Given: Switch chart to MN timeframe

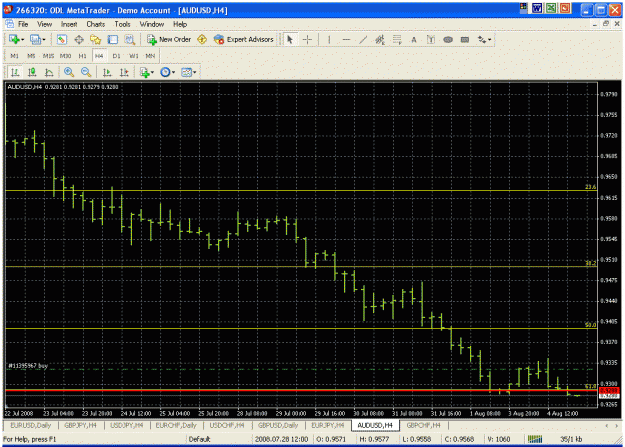Looking at the screenshot, I should coord(150,56).
